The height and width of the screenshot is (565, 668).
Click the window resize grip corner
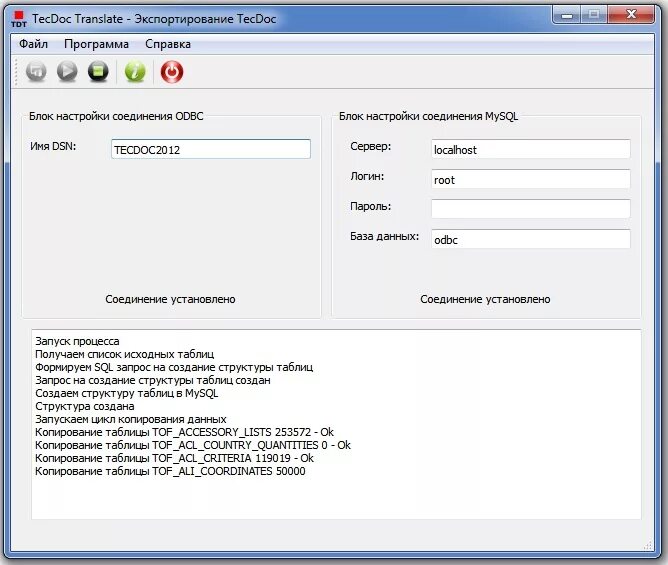pos(648,545)
